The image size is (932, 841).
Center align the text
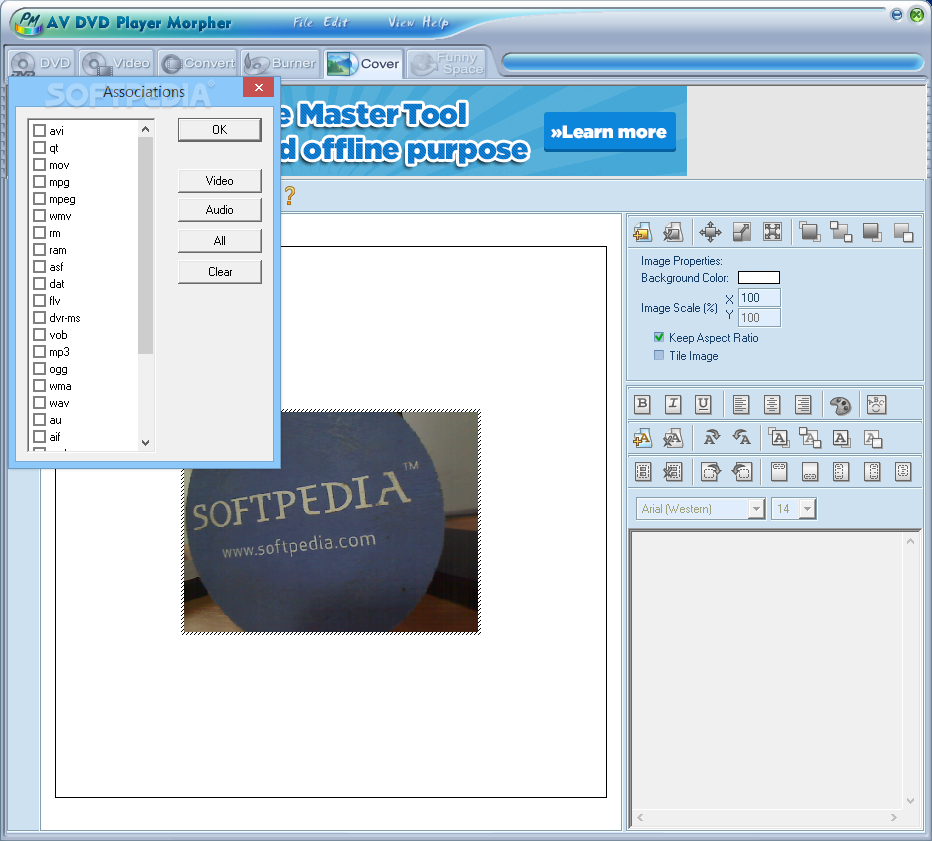coord(772,405)
